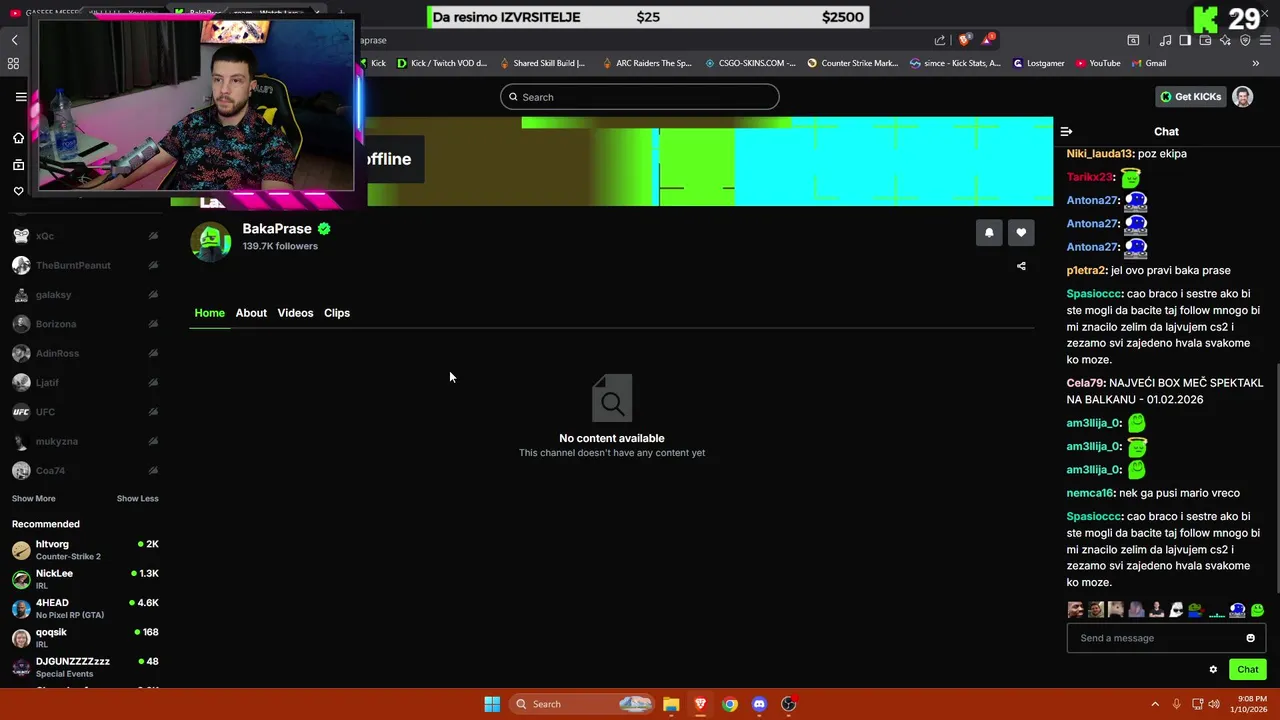Toggle hide icon for TheBurntPeanut
The height and width of the screenshot is (720, 1280).
click(x=153, y=265)
